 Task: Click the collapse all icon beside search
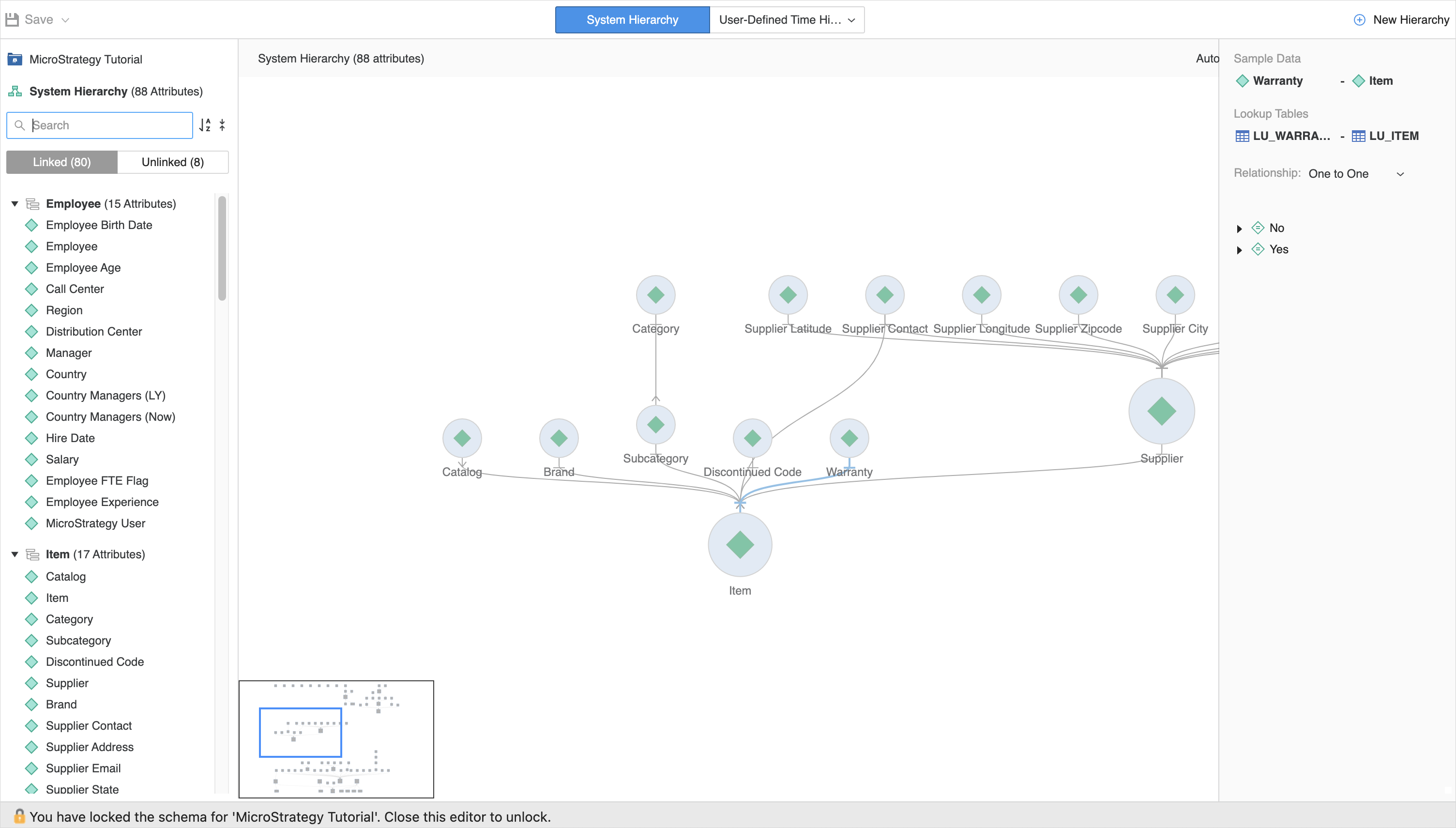click(x=222, y=125)
